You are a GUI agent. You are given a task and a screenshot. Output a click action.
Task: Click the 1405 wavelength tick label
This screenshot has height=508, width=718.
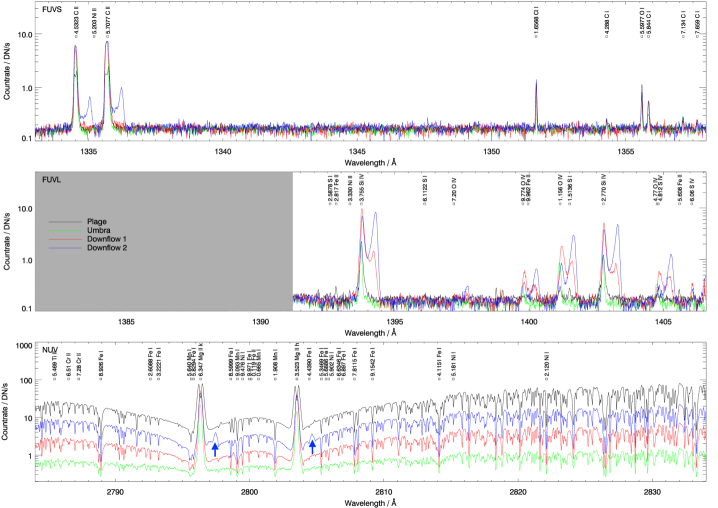click(663, 322)
